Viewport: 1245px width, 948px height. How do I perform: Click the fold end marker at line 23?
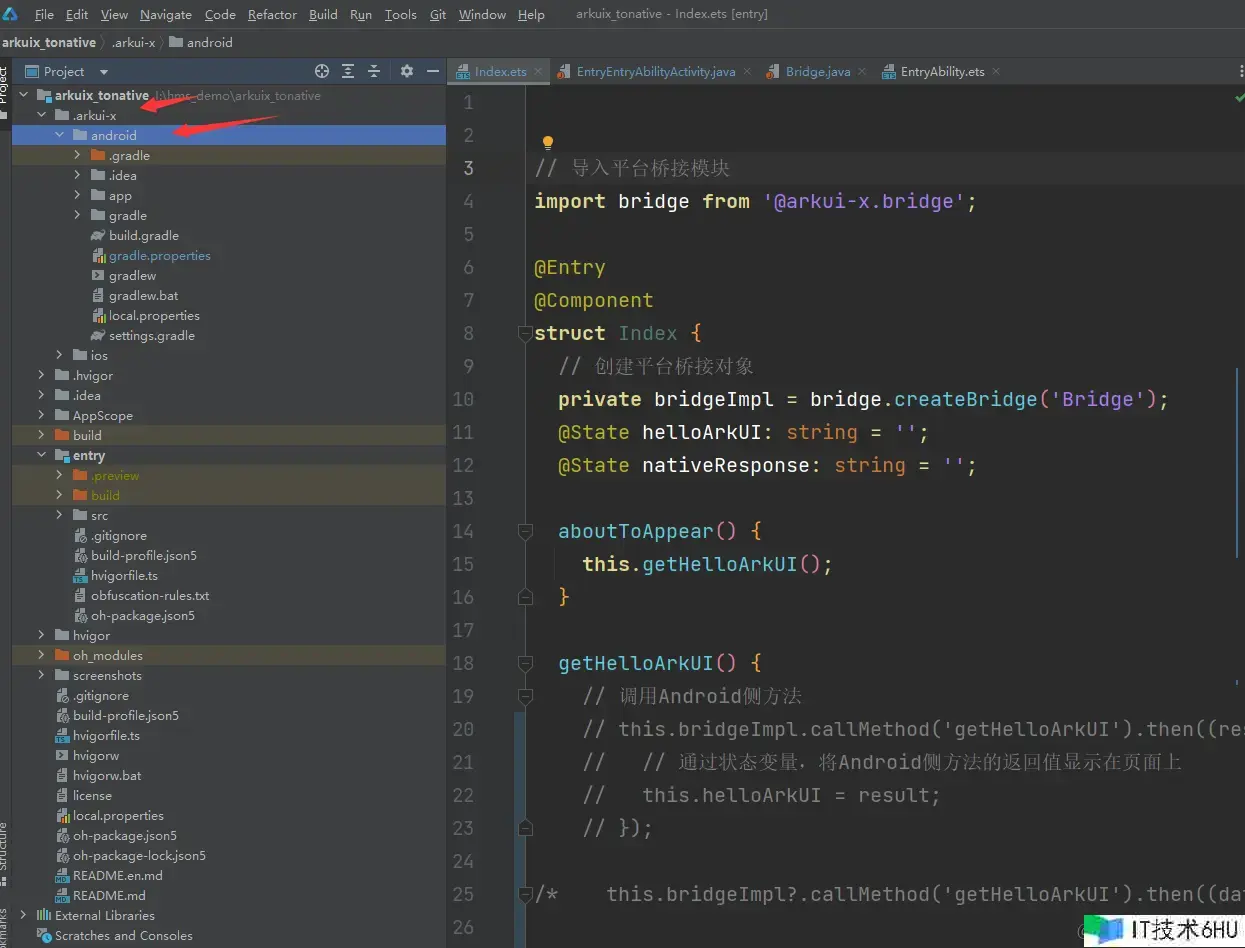click(x=525, y=828)
